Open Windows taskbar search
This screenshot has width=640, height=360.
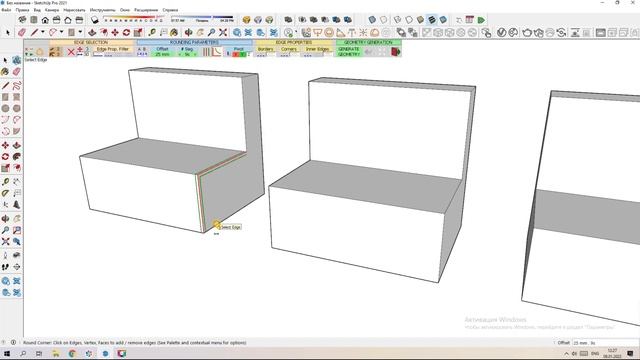coord(23,353)
